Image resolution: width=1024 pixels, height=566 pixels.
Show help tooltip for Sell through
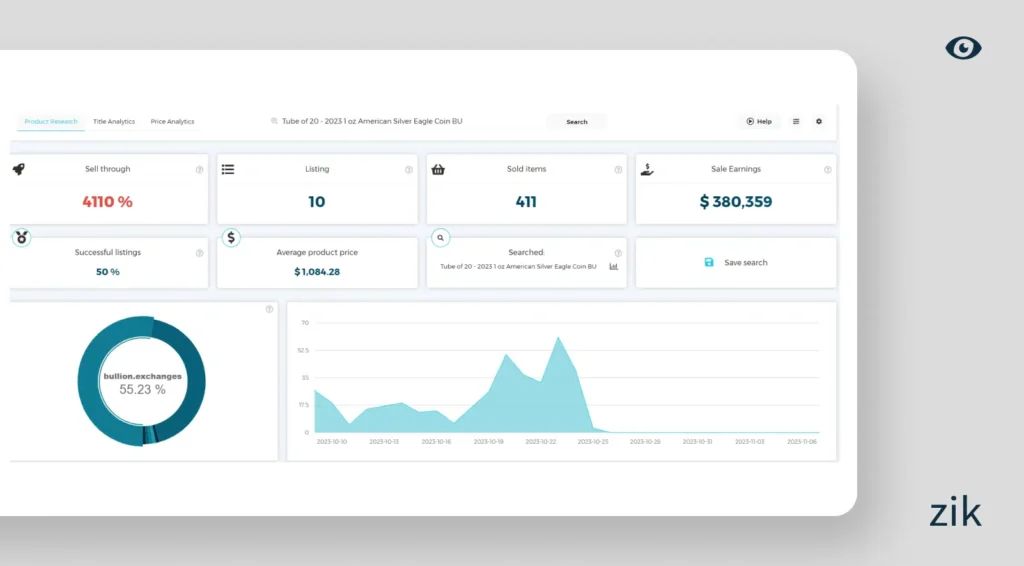click(x=199, y=170)
